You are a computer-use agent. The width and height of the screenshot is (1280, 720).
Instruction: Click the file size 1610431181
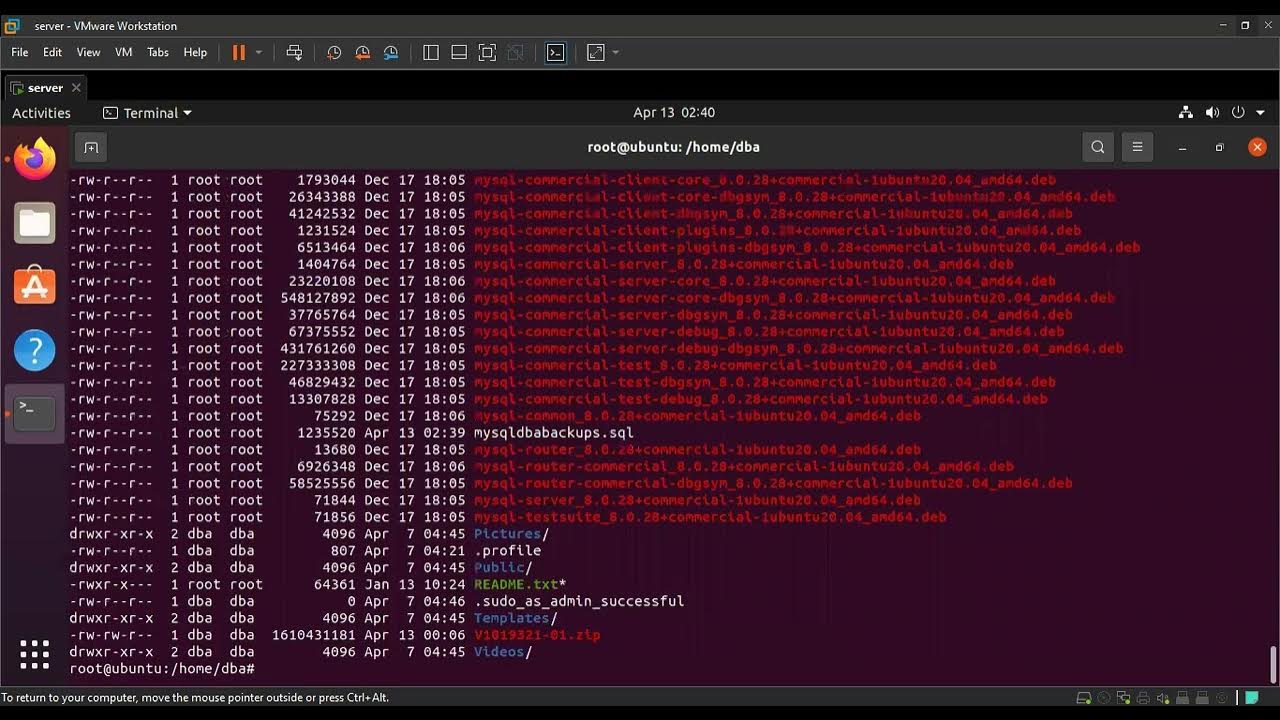pos(313,635)
